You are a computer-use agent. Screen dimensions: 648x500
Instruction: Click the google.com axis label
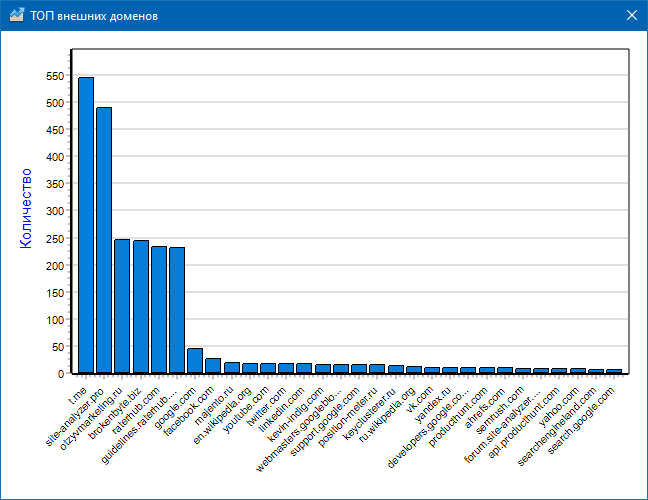click(174, 407)
